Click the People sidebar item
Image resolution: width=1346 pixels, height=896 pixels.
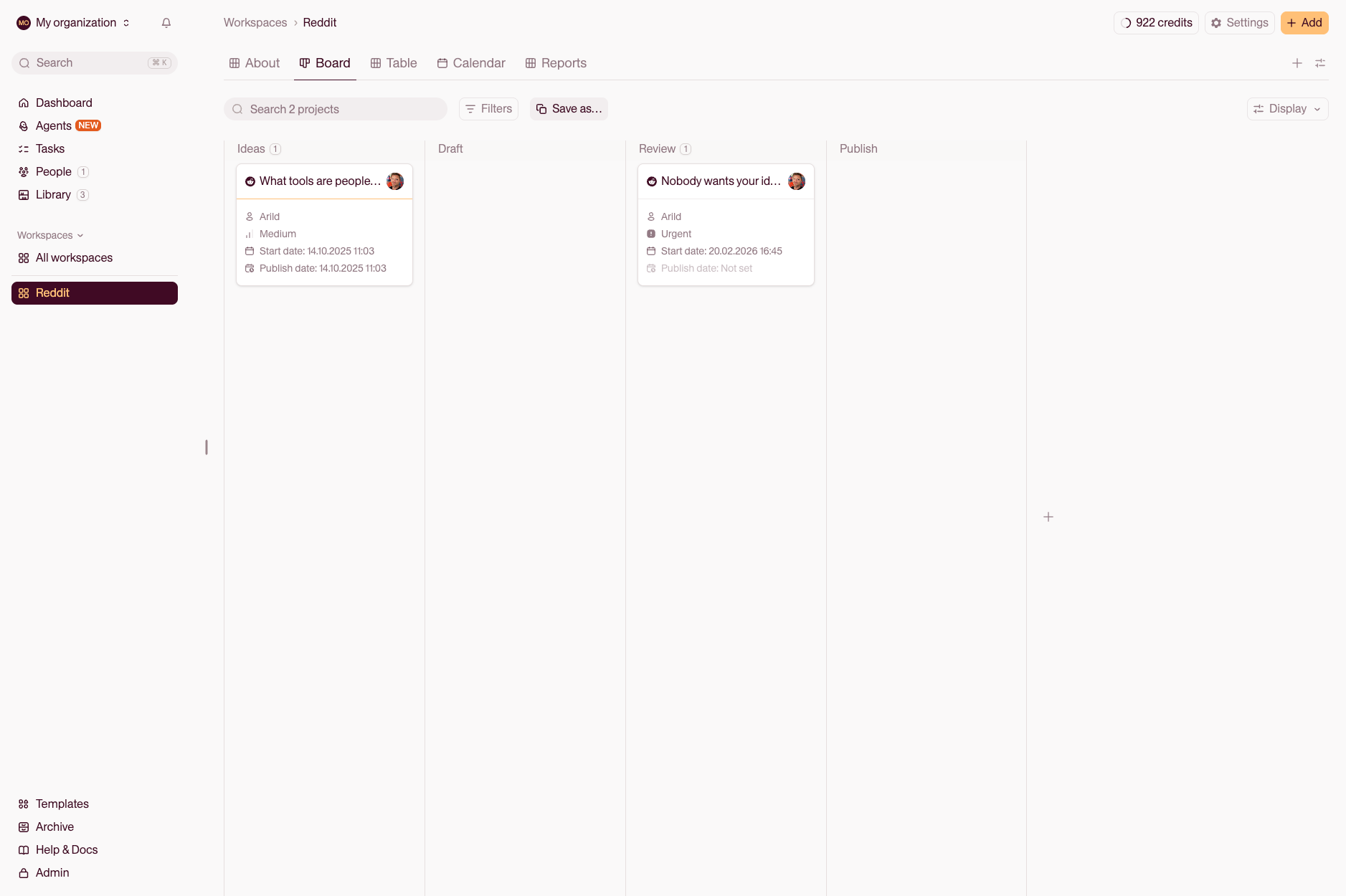pos(53,171)
